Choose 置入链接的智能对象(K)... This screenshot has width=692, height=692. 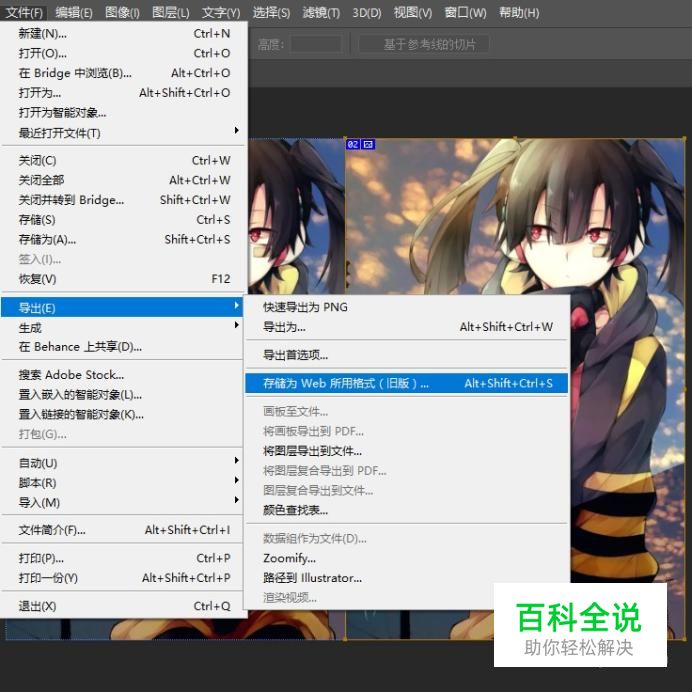124,415
